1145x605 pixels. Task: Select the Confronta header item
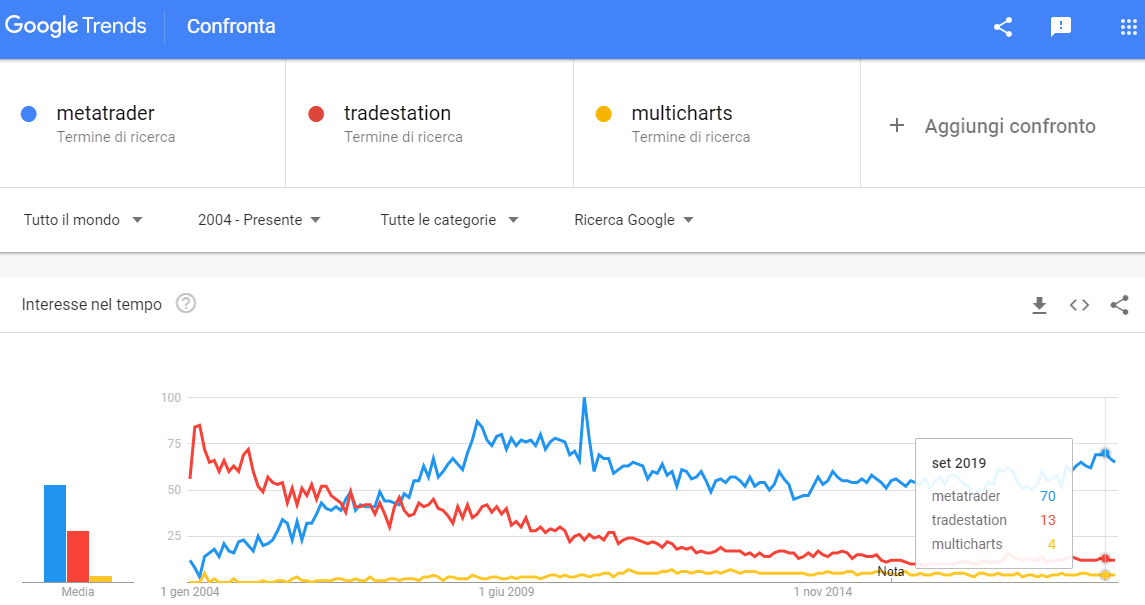point(231,26)
